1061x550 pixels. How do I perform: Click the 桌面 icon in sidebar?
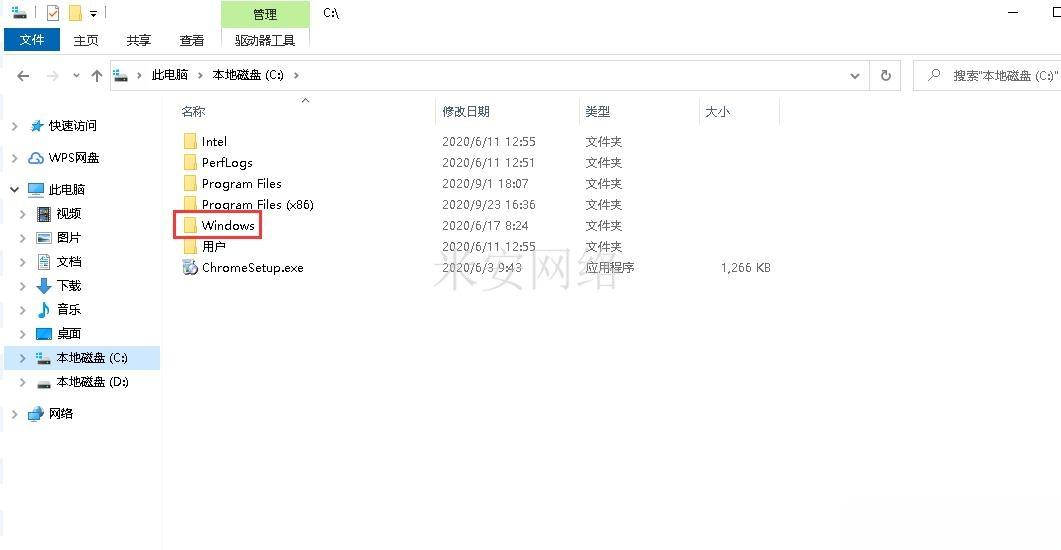click(44, 334)
